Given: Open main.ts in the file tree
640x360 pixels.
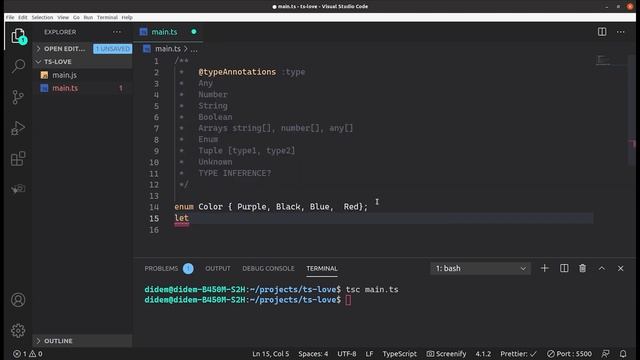Looking at the screenshot, I should pyautogui.click(x=65, y=88).
